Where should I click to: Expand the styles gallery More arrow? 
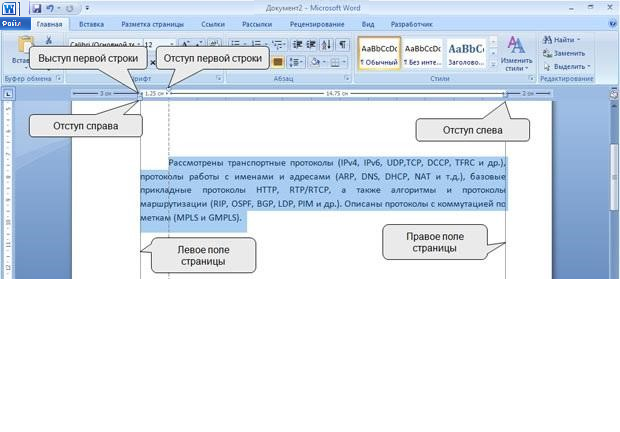pos(493,65)
